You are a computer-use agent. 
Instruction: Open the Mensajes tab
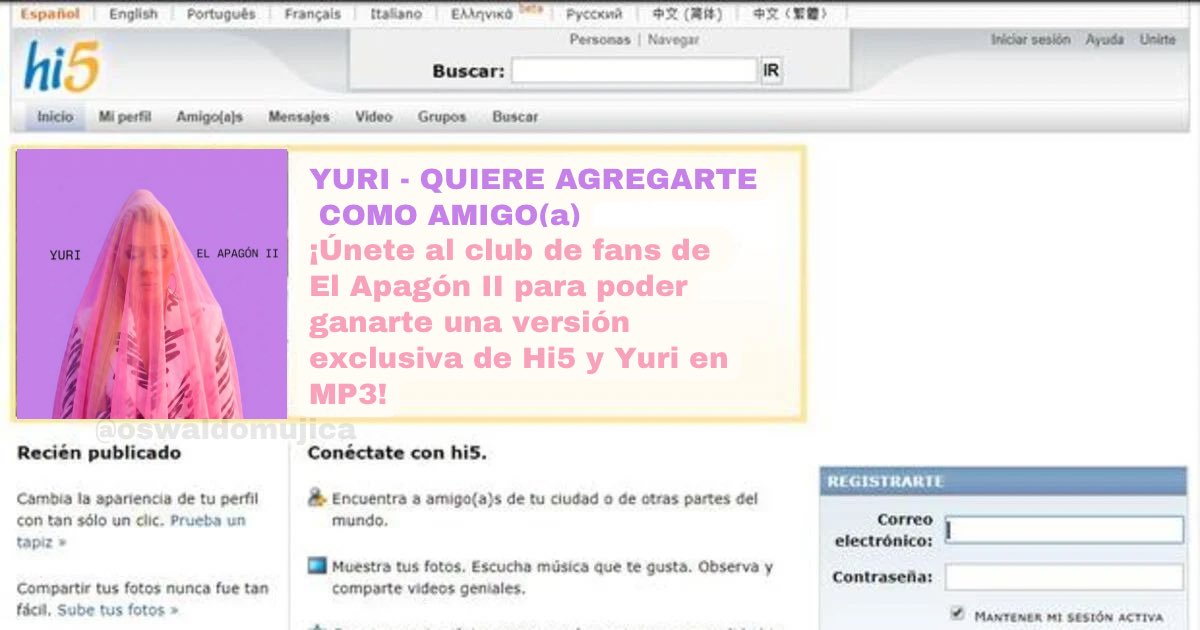pyautogui.click(x=299, y=117)
